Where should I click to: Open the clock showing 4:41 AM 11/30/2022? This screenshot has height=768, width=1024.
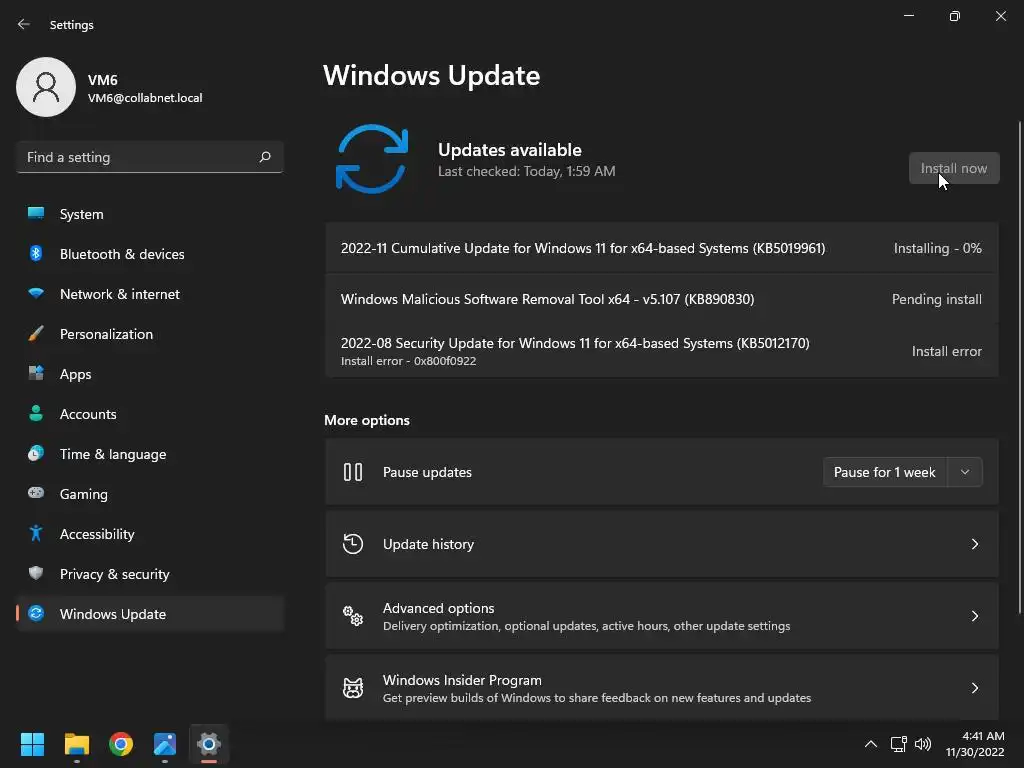tap(975, 744)
